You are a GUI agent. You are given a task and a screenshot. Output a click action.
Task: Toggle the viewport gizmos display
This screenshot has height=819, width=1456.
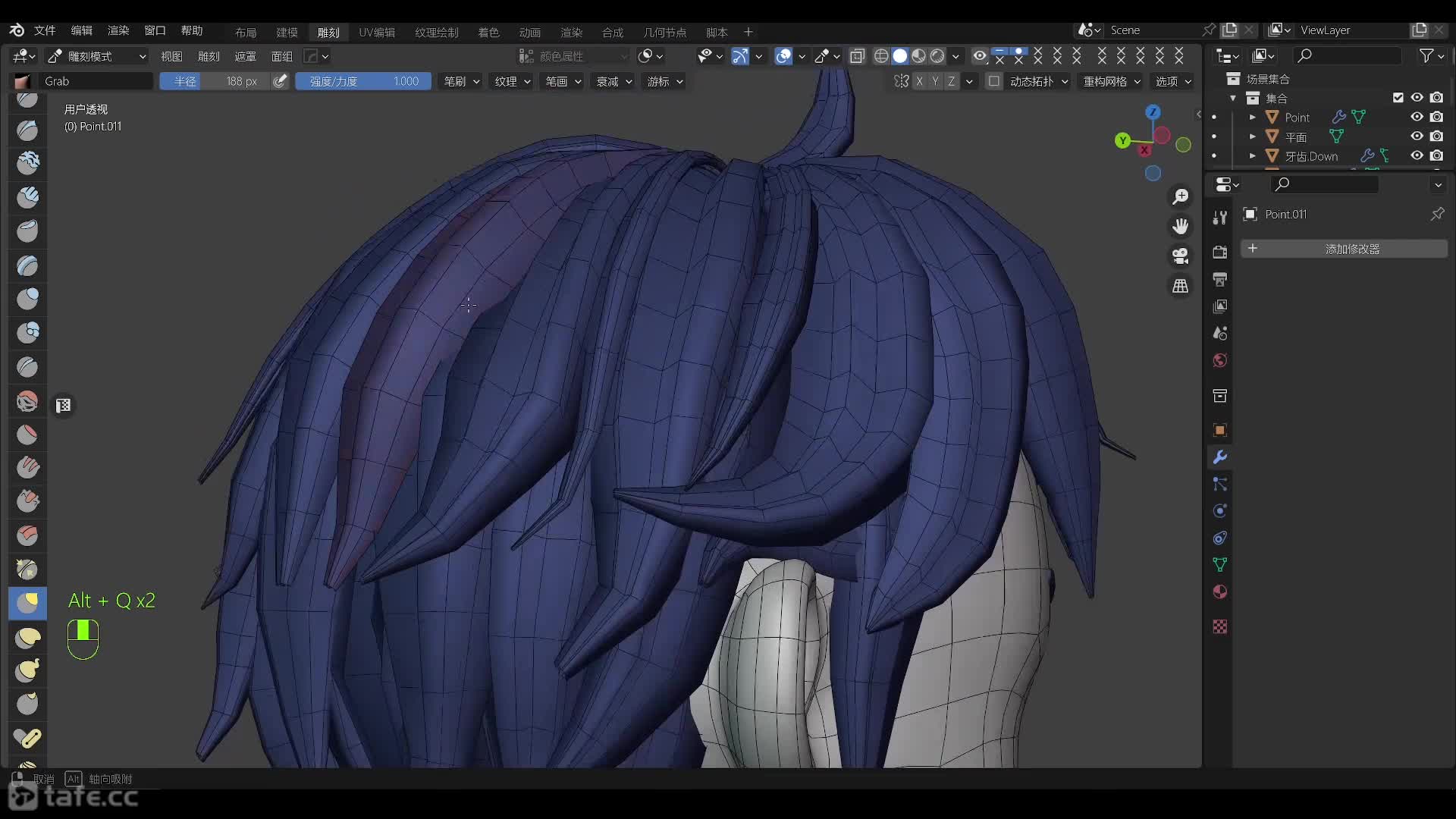(x=739, y=56)
